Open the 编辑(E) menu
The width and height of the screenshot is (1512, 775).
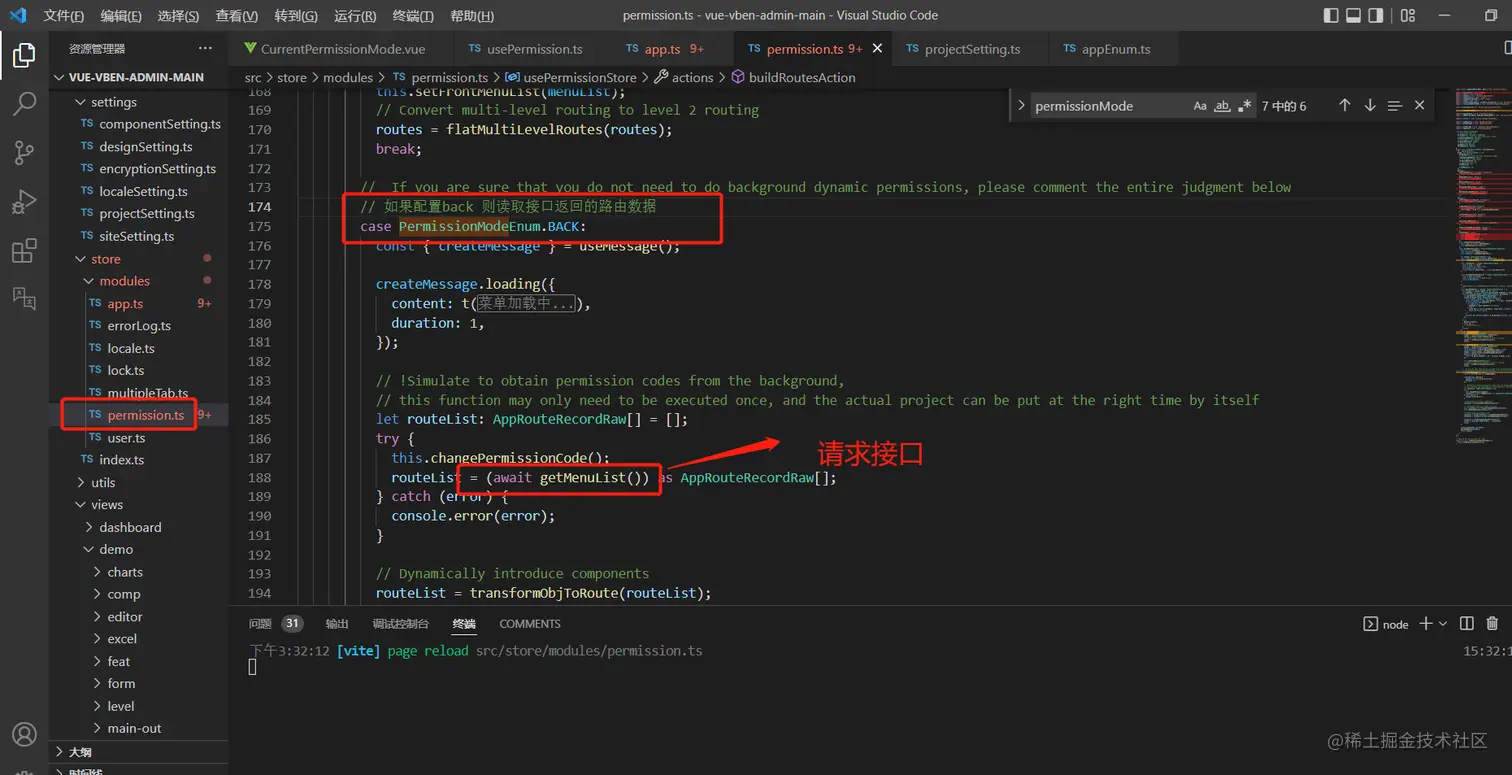pyautogui.click(x=121, y=16)
